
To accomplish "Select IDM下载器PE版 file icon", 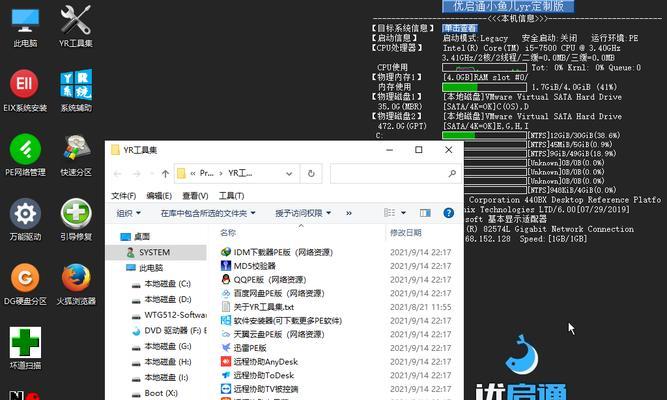I will (x=226, y=252).
